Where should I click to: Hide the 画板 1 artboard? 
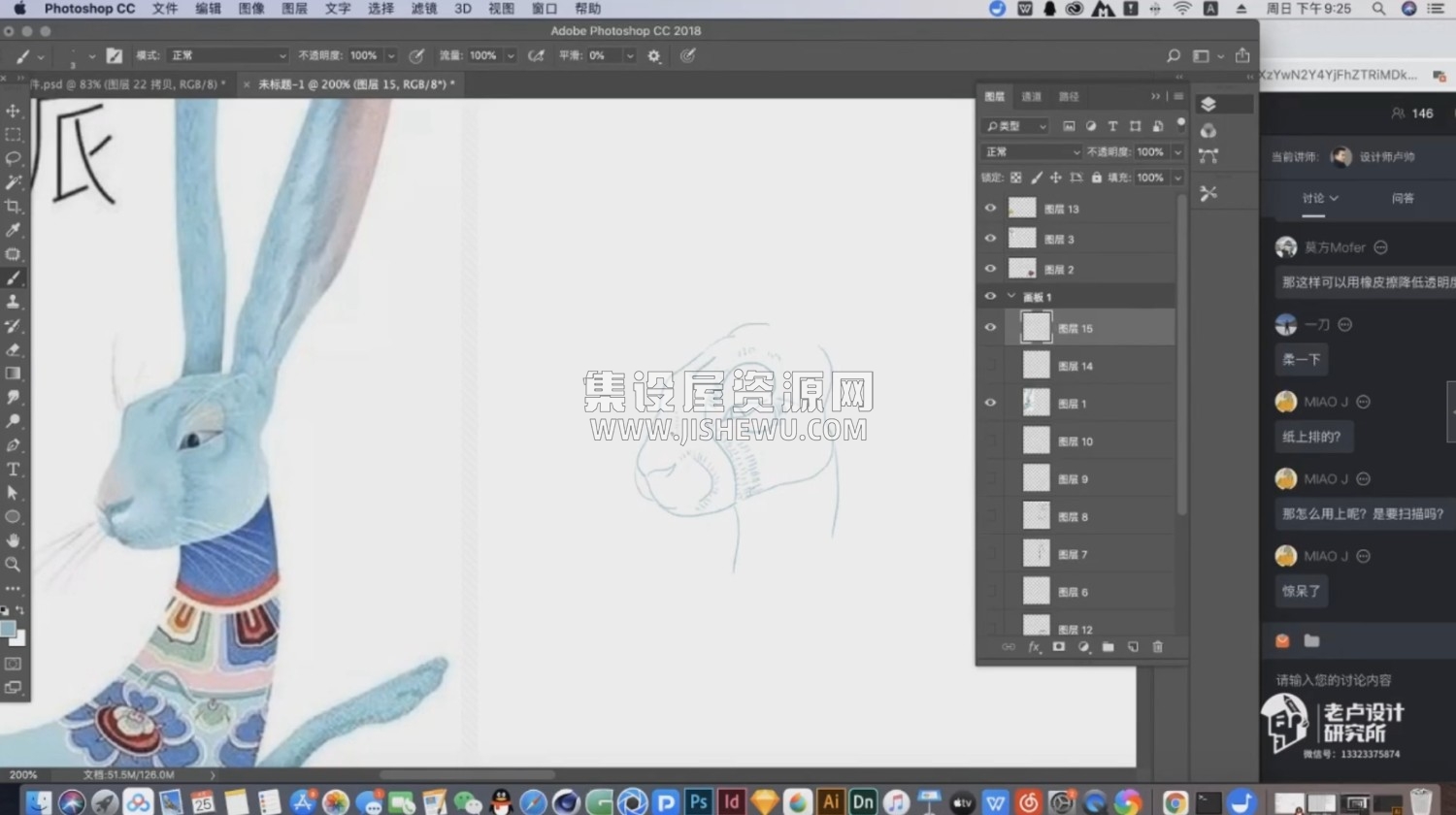point(990,297)
